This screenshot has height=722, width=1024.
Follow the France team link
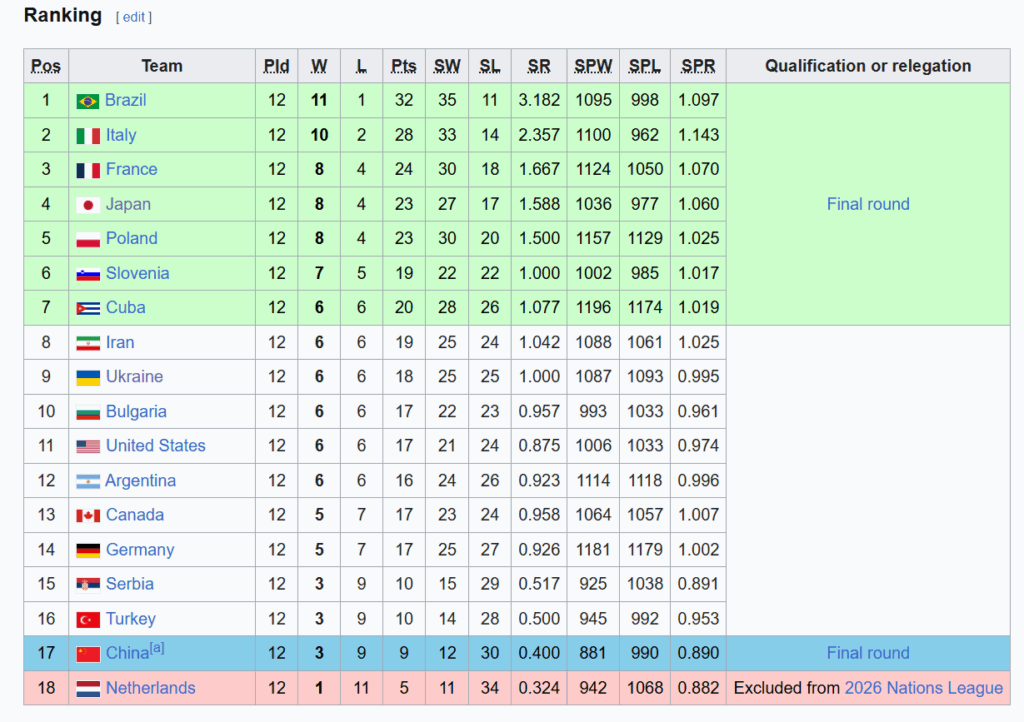click(131, 169)
